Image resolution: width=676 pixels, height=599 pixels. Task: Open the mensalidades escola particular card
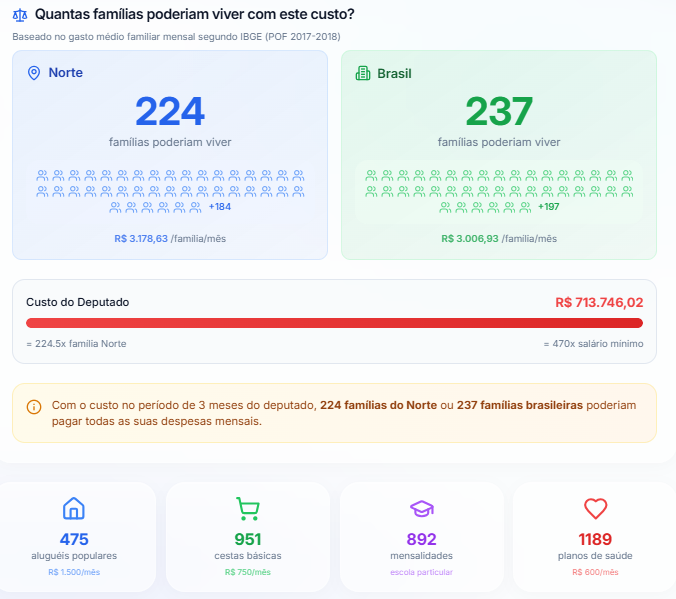(x=421, y=537)
